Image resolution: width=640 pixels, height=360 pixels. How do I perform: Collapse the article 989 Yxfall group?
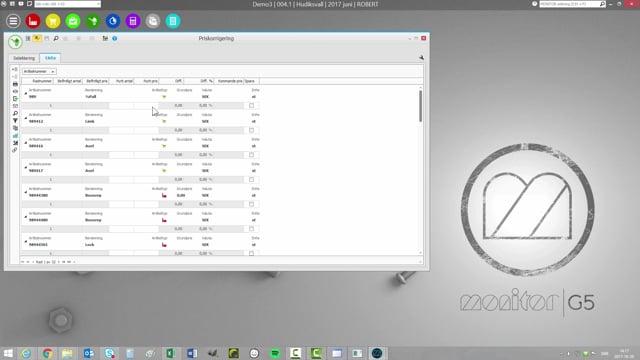[x=25, y=93]
